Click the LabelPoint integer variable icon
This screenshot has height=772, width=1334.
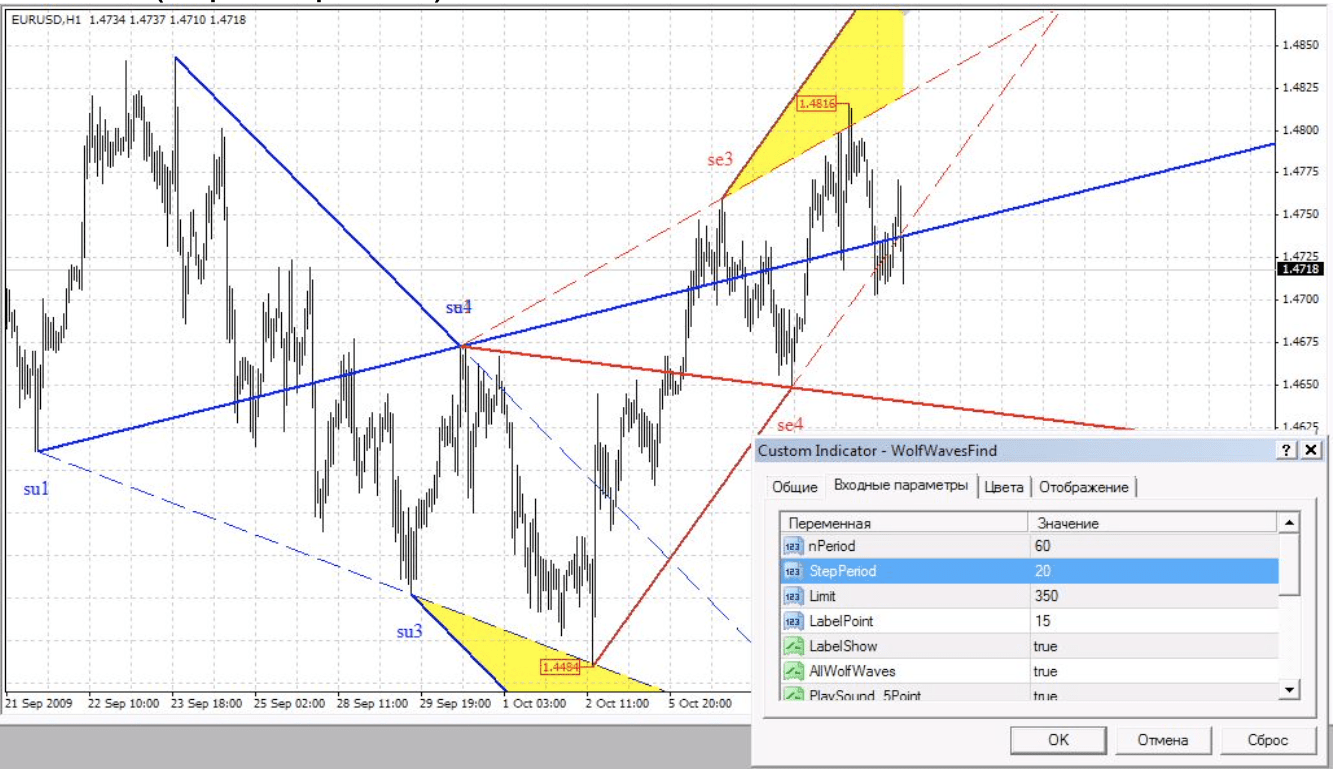pos(793,621)
